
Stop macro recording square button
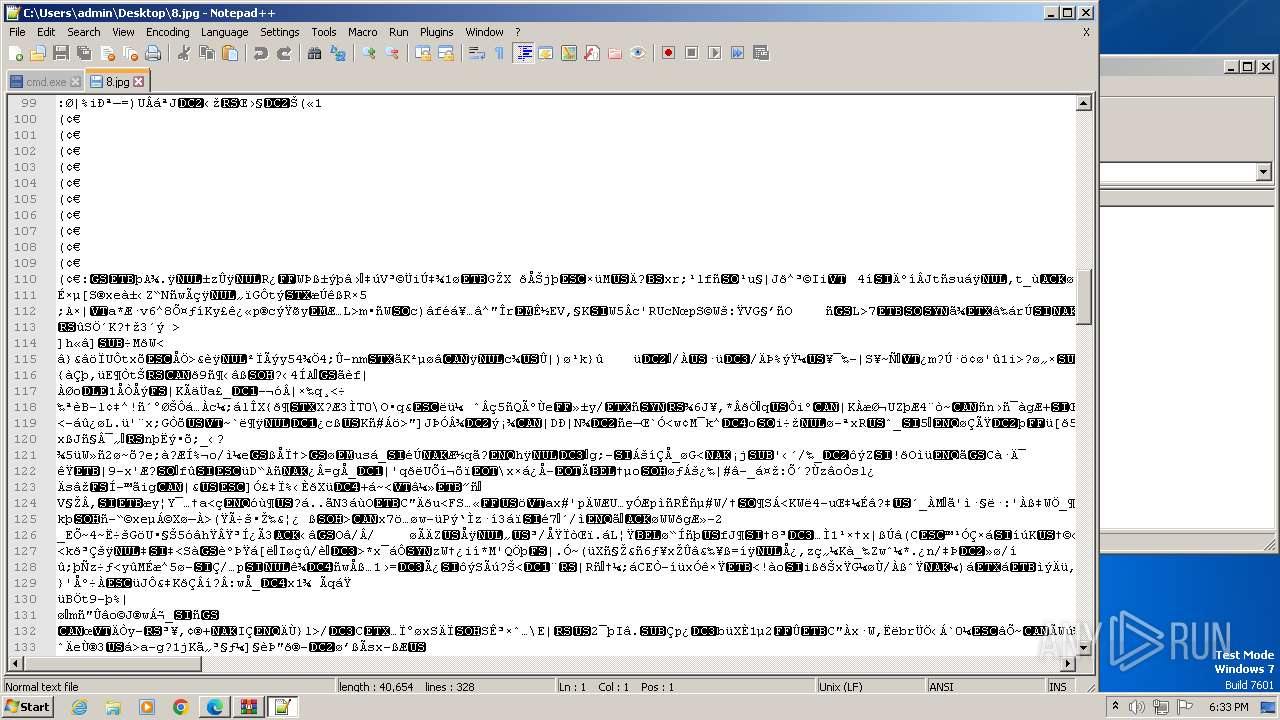(x=691, y=53)
